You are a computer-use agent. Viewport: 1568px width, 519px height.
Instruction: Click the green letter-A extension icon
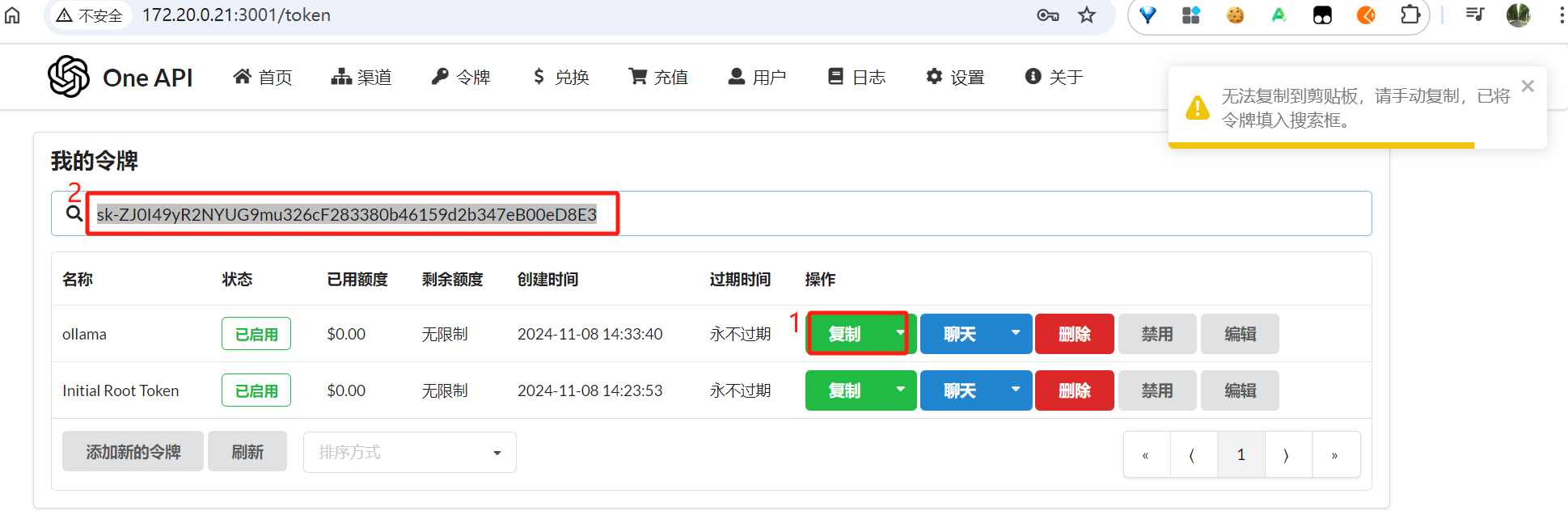(x=1278, y=15)
